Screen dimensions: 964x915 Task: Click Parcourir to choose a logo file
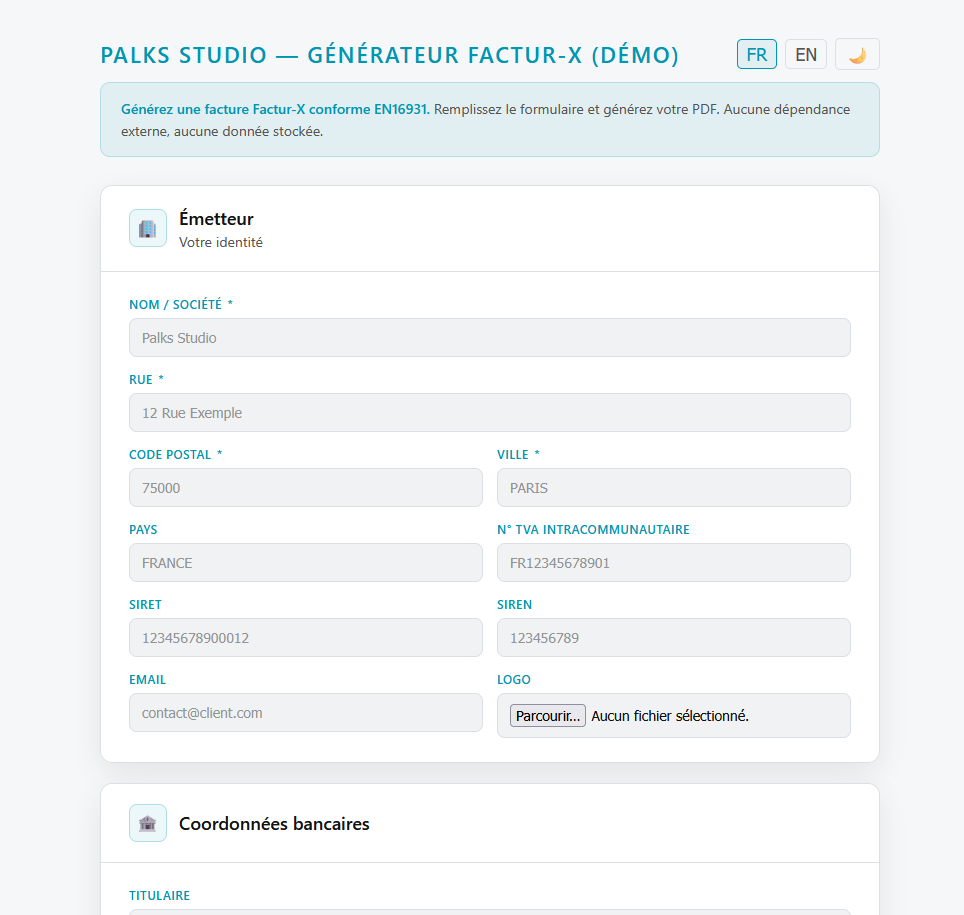coord(547,715)
